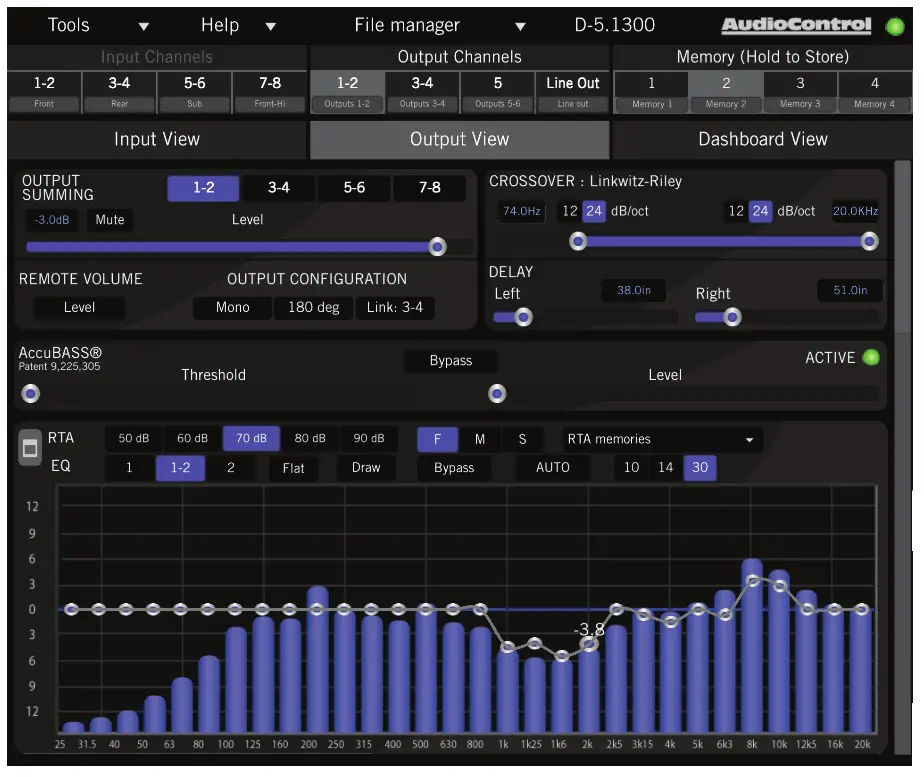Screen dimensions: 924x777
Task: Open the File manager menu
Action: pyautogui.click(x=407, y=25)
